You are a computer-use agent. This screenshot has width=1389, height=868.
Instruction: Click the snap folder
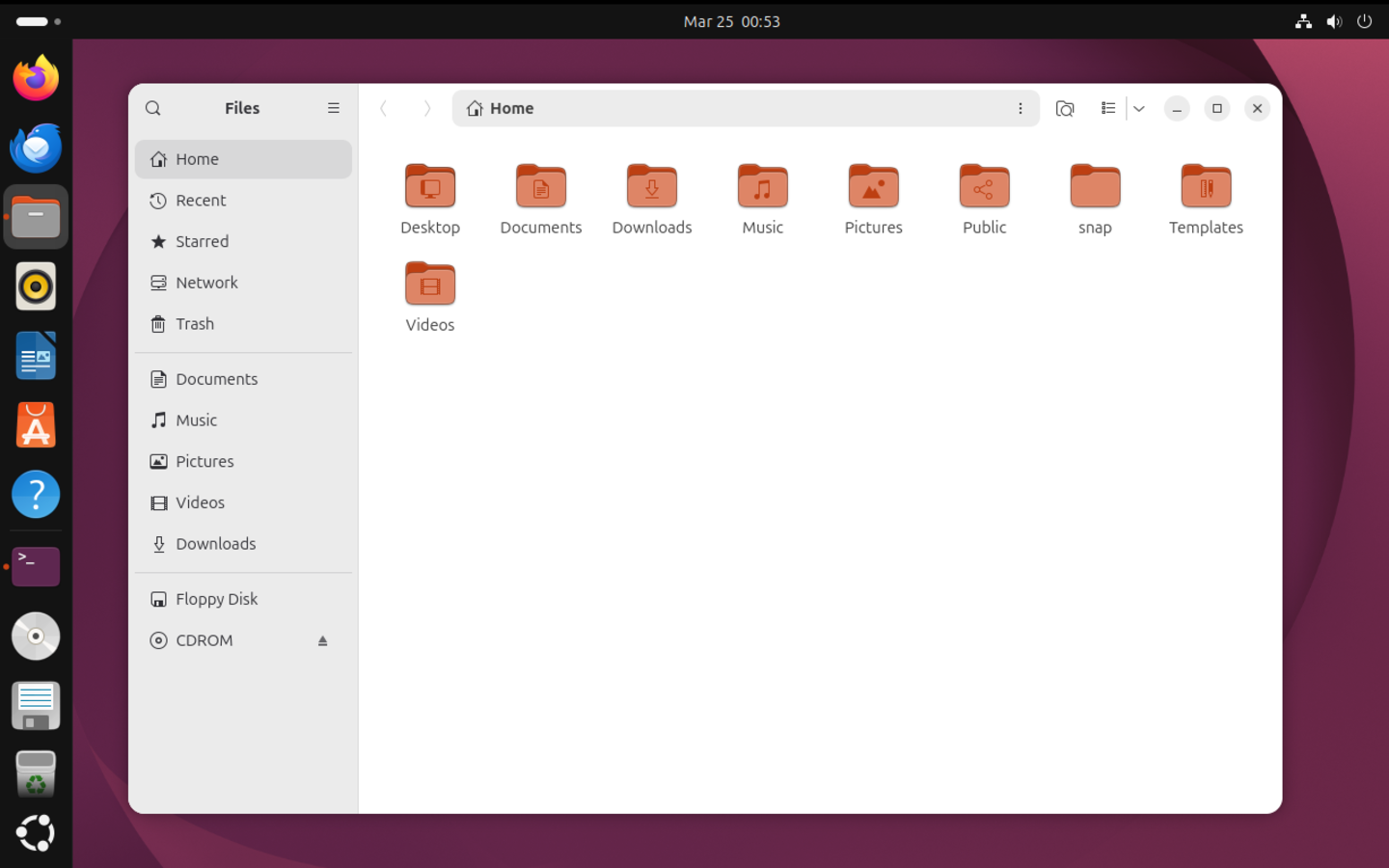[1095, 187]
